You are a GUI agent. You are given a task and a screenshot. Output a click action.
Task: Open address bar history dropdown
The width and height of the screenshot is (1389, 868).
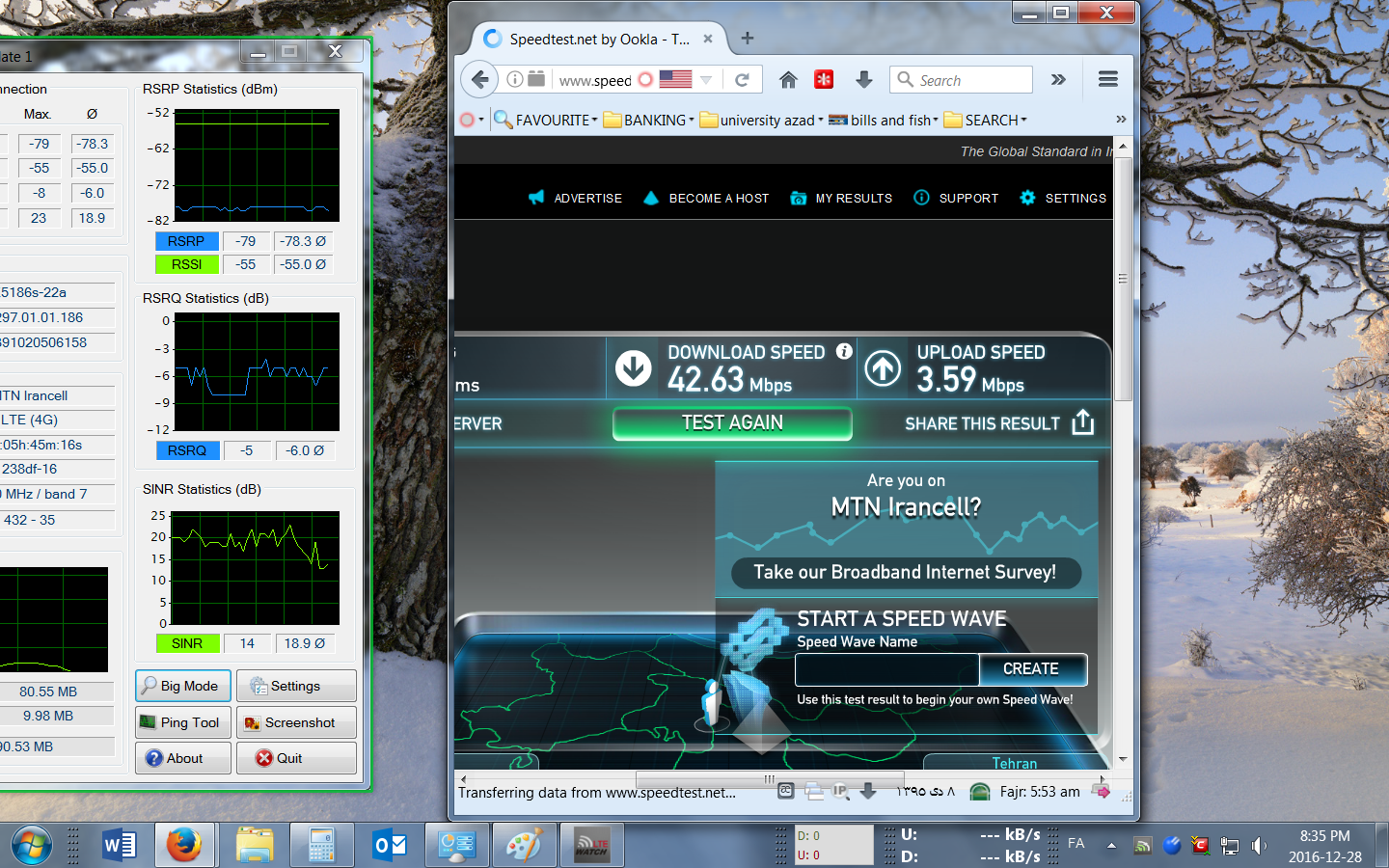tap(706, 80)
